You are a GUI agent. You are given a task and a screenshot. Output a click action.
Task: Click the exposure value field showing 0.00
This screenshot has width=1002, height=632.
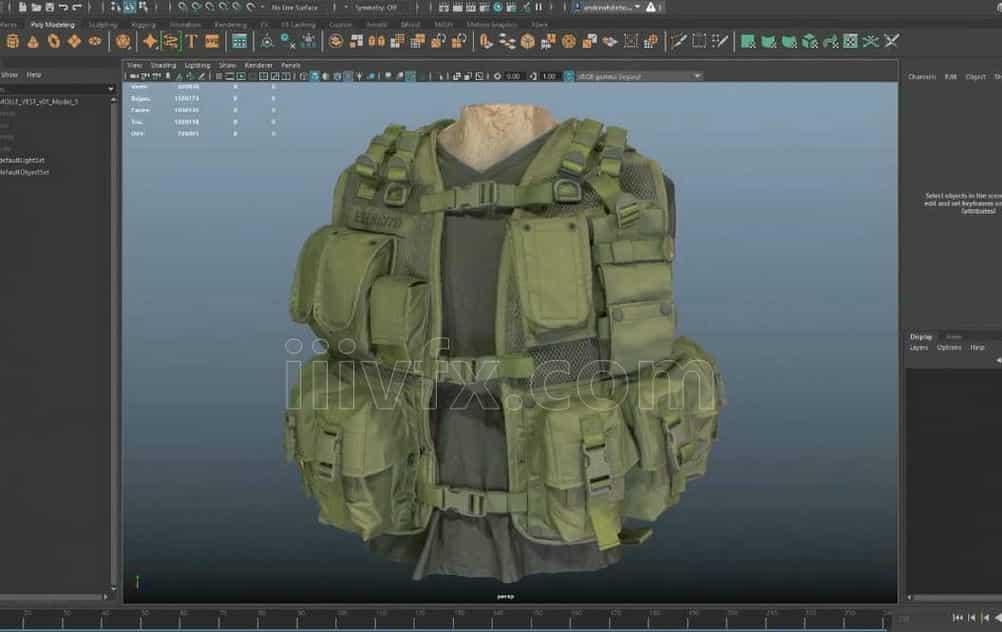point(513,76)
